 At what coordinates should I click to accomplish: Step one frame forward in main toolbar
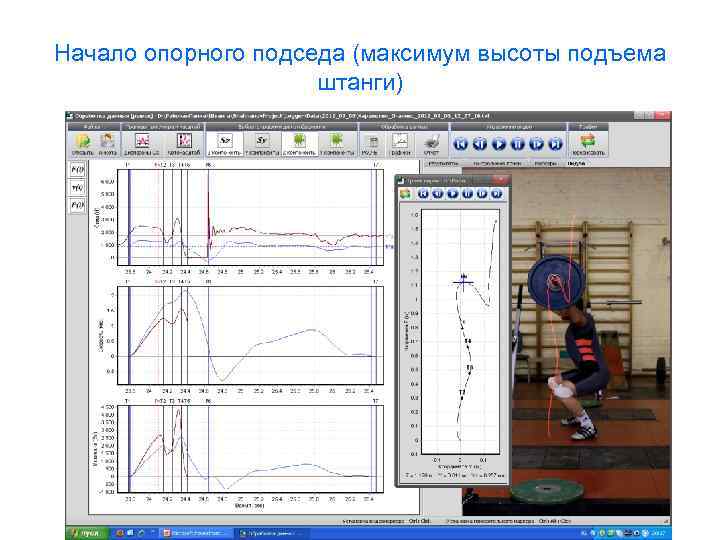coord(536,144)
